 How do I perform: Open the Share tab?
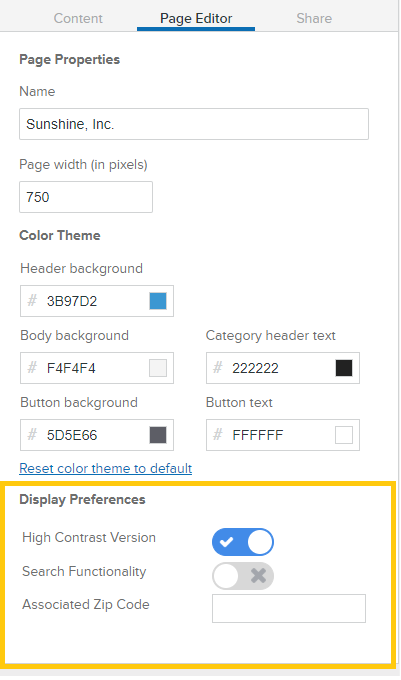[314, 18]
